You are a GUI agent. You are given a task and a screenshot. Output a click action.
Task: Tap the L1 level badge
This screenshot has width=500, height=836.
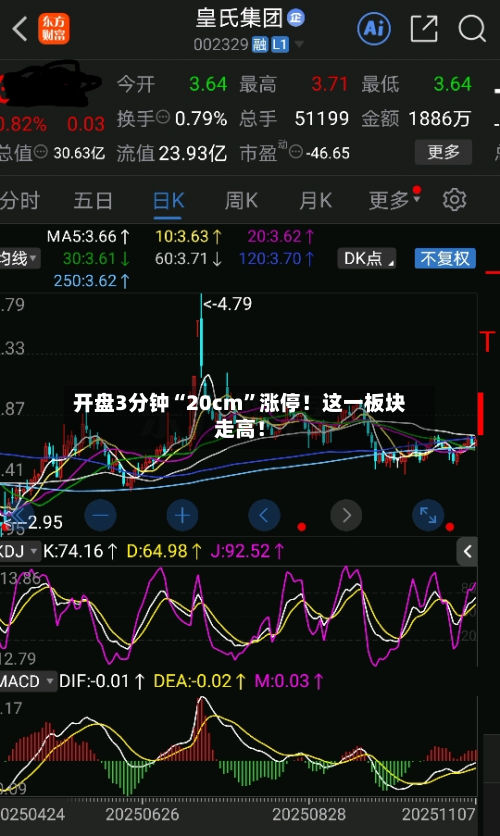[x=279, y=44]
